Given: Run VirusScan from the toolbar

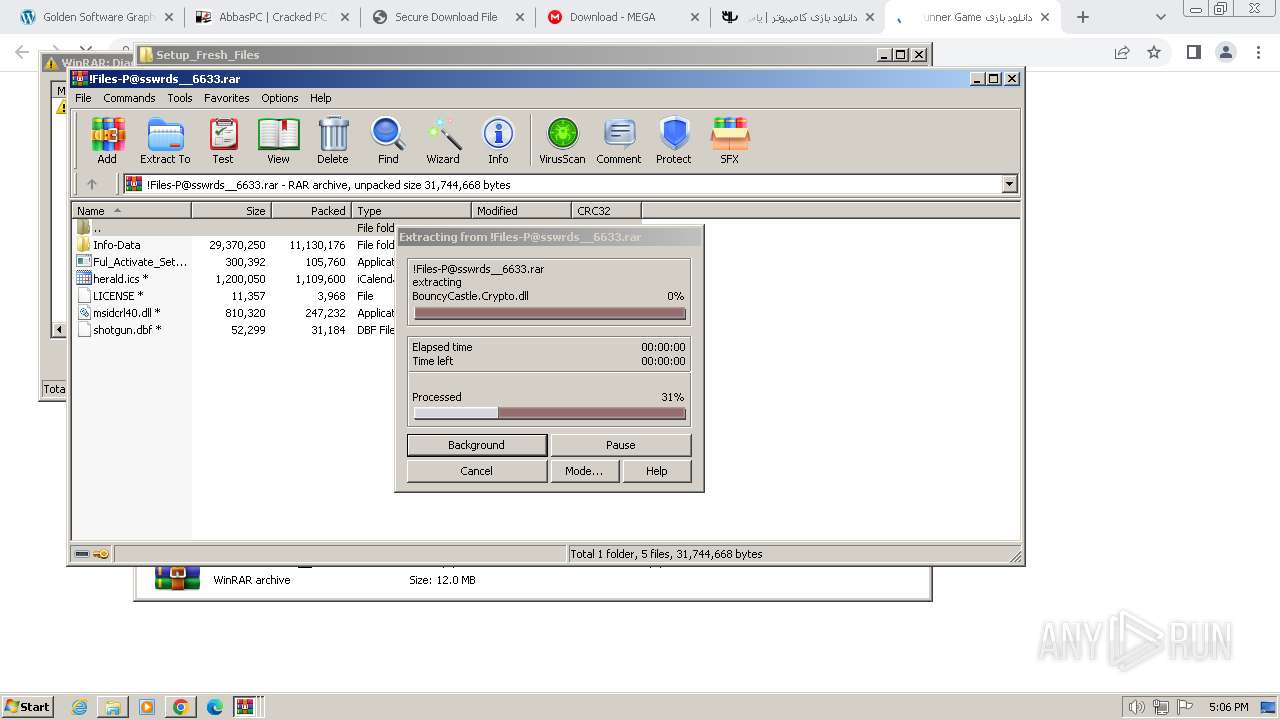Looking at the screenshot, I should tap(562, 141).
